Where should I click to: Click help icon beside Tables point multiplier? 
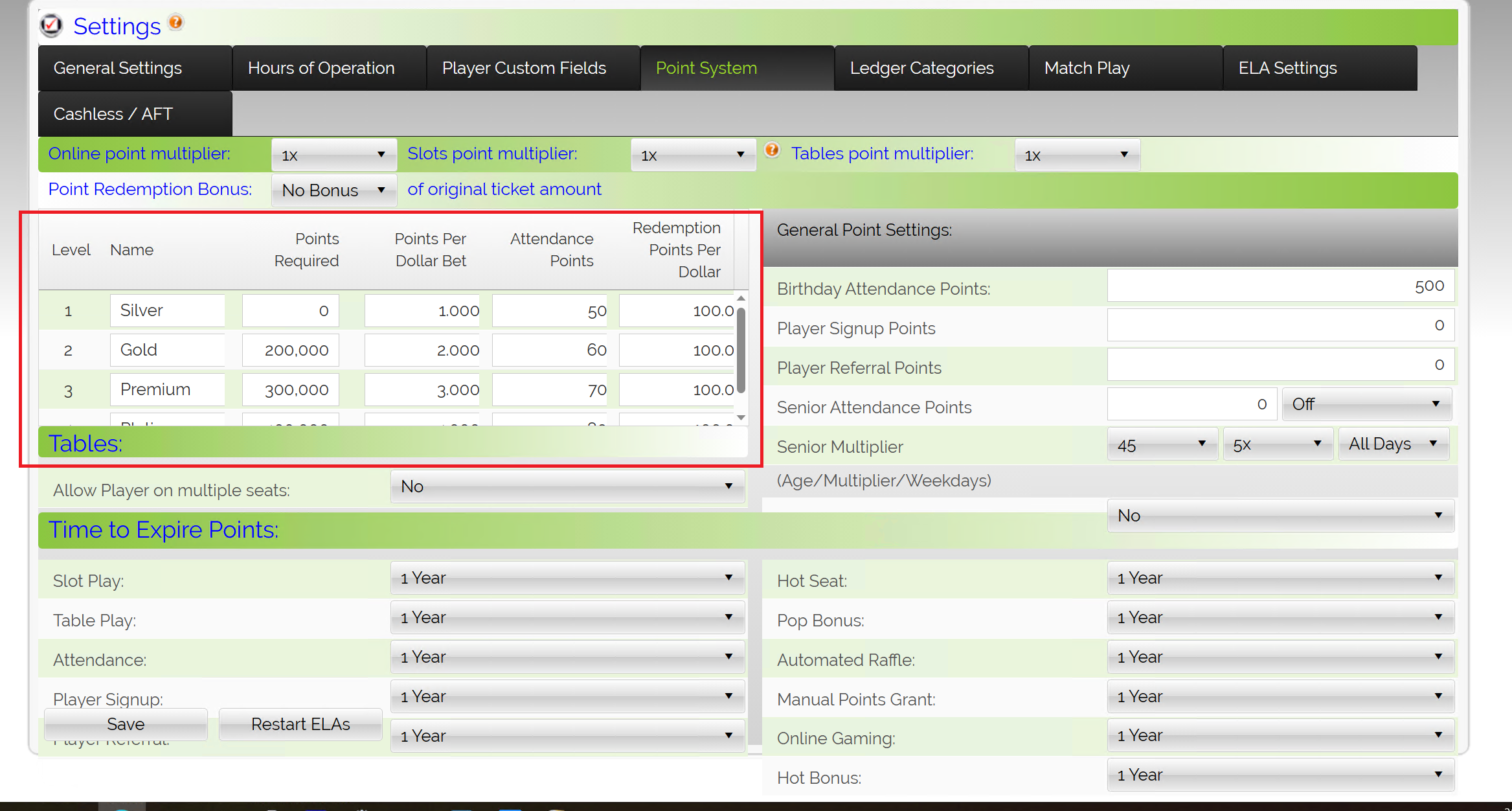(771, 150)
